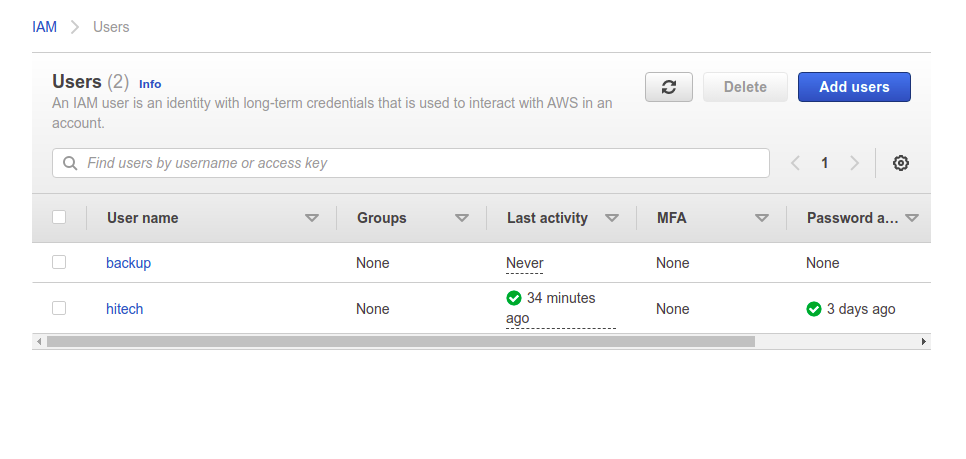The width and height of the screenshot is (966, 459).
Task: Open table preferences gear icon
Action: (x=900, y=163)
